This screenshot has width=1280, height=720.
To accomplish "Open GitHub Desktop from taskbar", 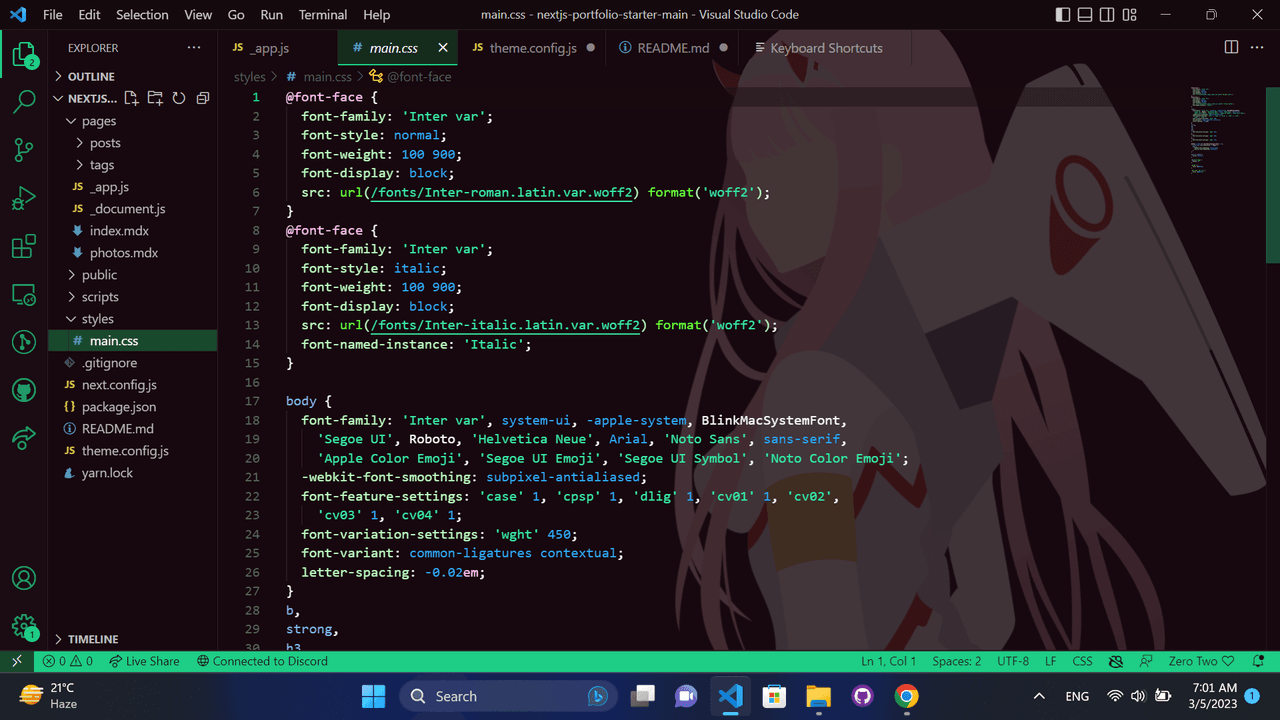I will (x=862, y=696).
